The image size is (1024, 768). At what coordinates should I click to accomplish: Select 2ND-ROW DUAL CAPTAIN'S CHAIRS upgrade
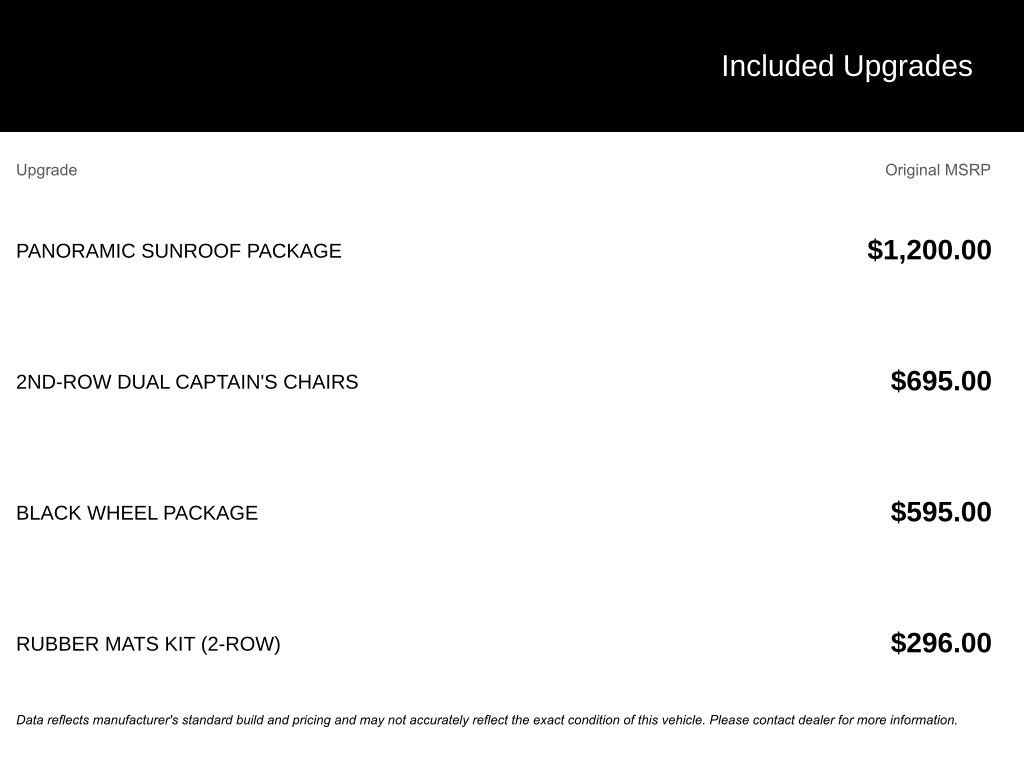pos(187,382)
